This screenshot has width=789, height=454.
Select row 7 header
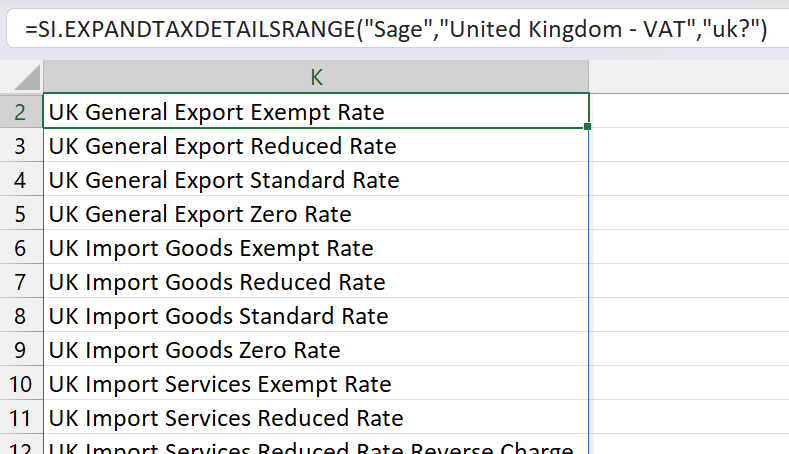(21, 282)
